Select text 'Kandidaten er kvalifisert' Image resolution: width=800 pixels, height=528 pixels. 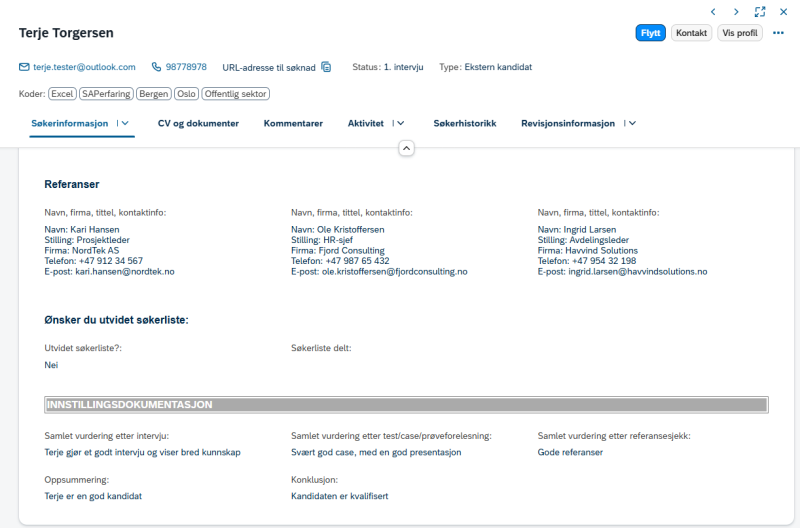point(339,496)
